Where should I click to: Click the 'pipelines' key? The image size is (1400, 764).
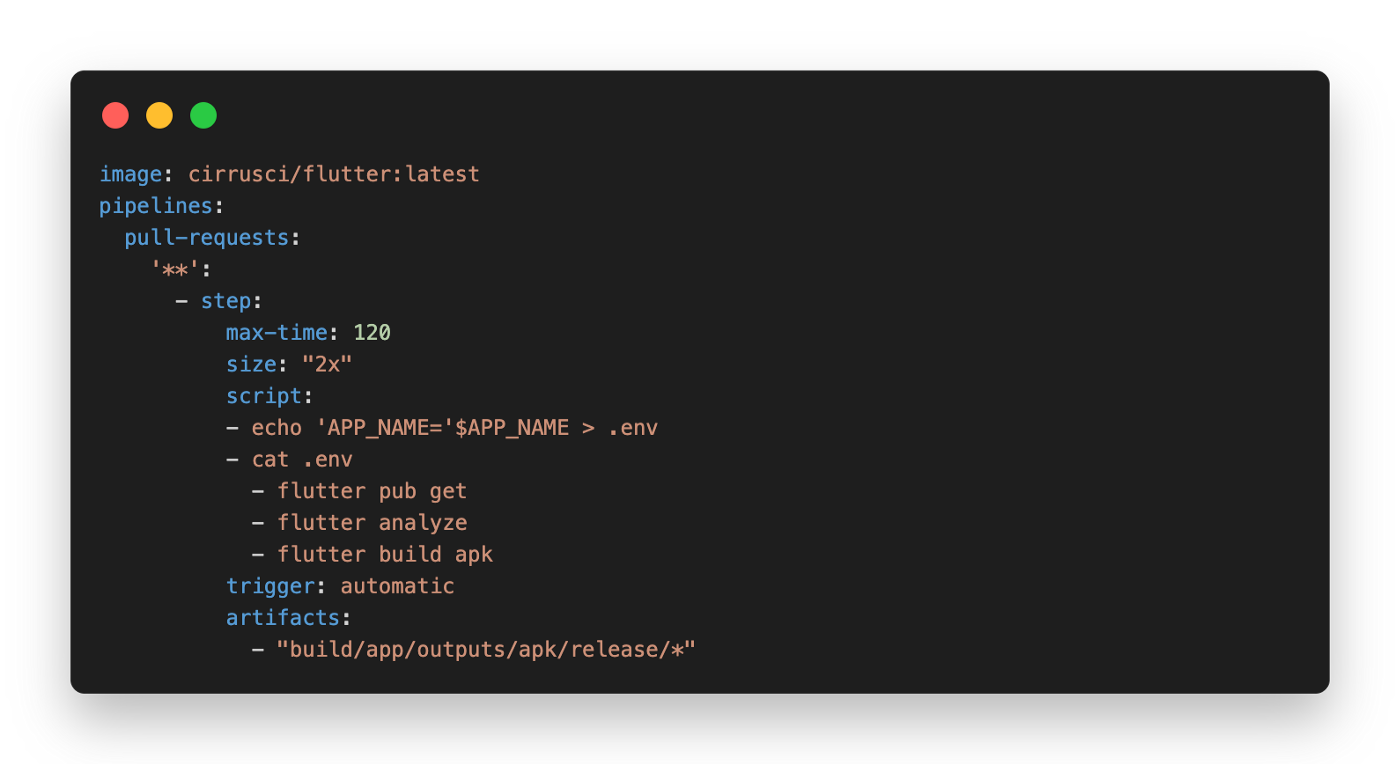click(x=155, y=206)
